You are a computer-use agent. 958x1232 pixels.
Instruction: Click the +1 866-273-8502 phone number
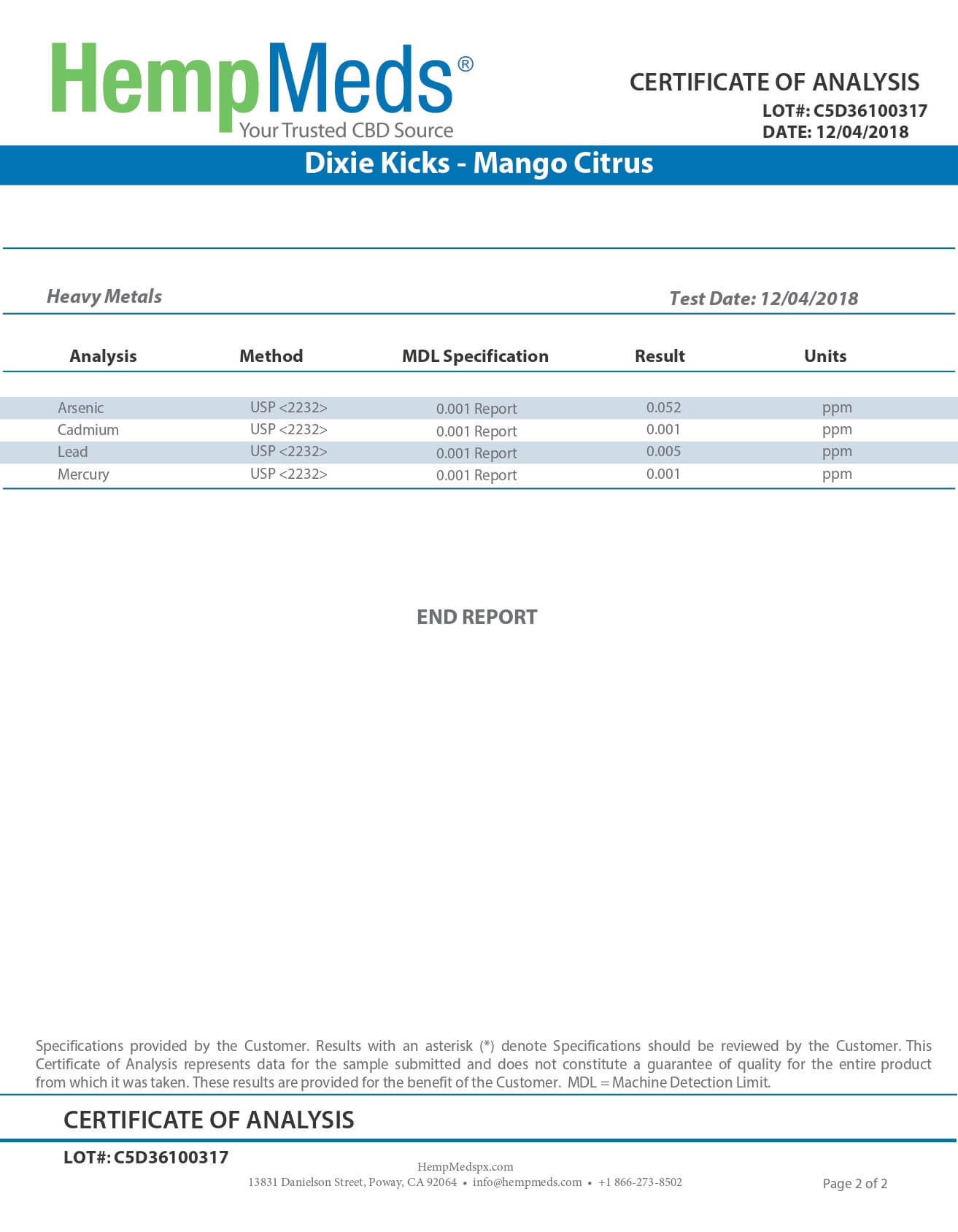click(640, 1182)
